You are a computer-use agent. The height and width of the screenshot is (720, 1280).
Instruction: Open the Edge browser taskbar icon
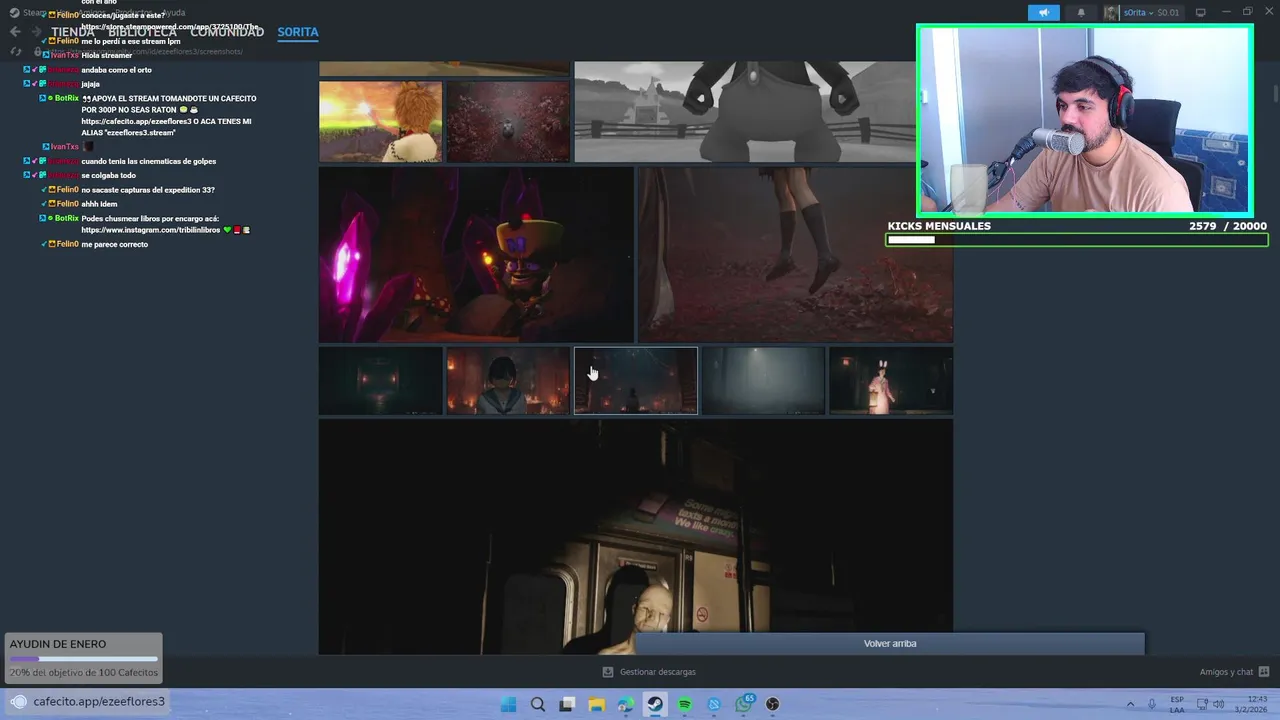[626, 704]
